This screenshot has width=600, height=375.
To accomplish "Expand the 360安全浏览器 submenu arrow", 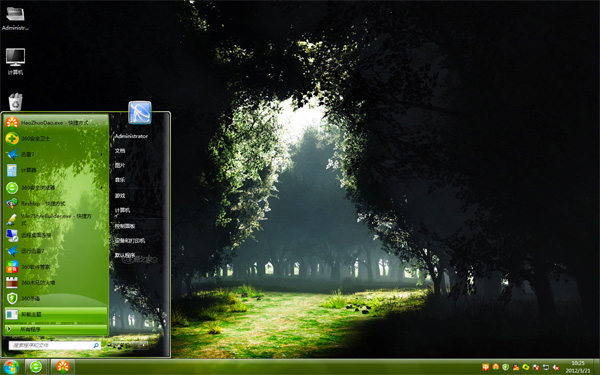I will (x=102, y=188).
